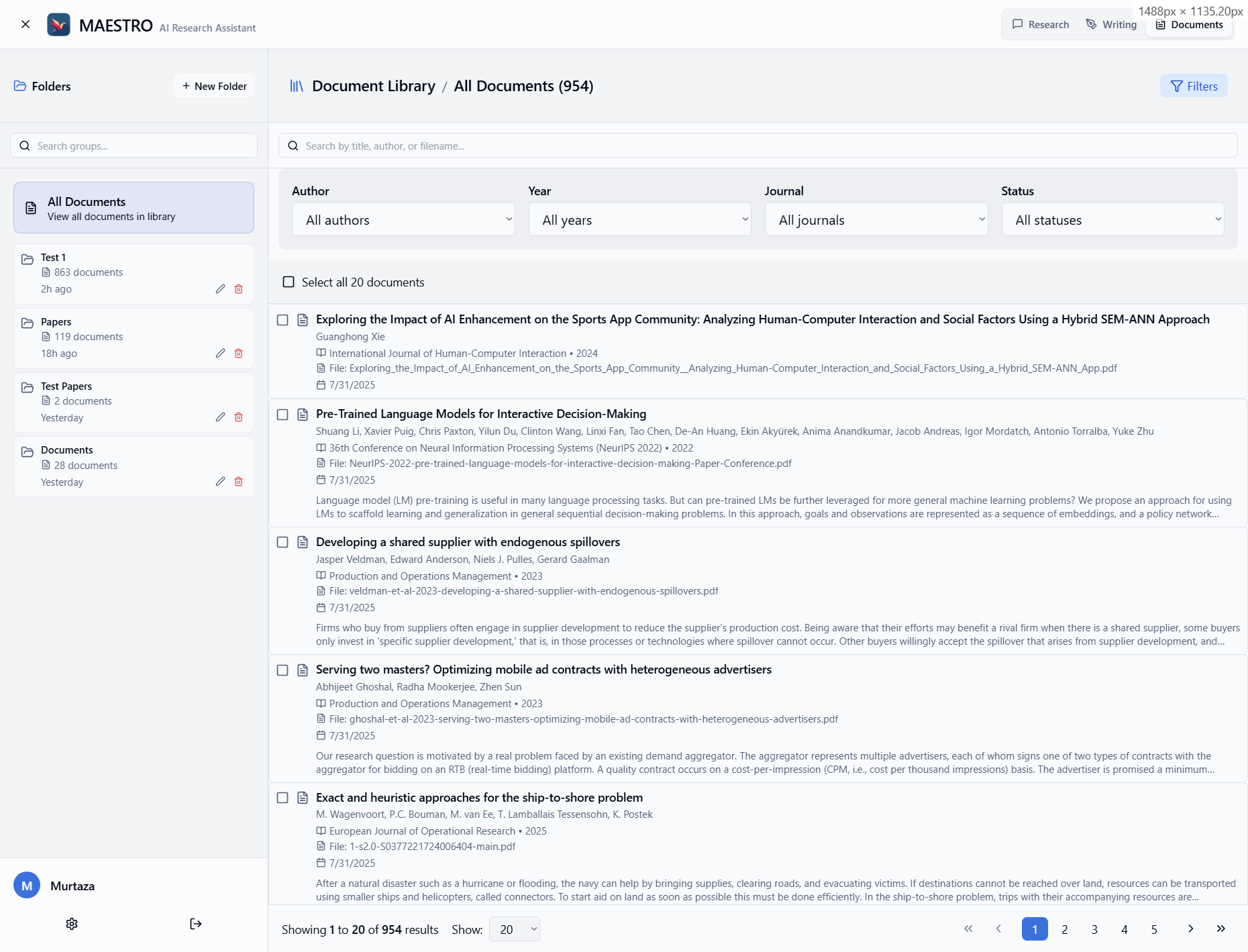This screenshot has height=952, width=1248.
Task: Check the Select all 20 documents box
Action: pos(289,282)
